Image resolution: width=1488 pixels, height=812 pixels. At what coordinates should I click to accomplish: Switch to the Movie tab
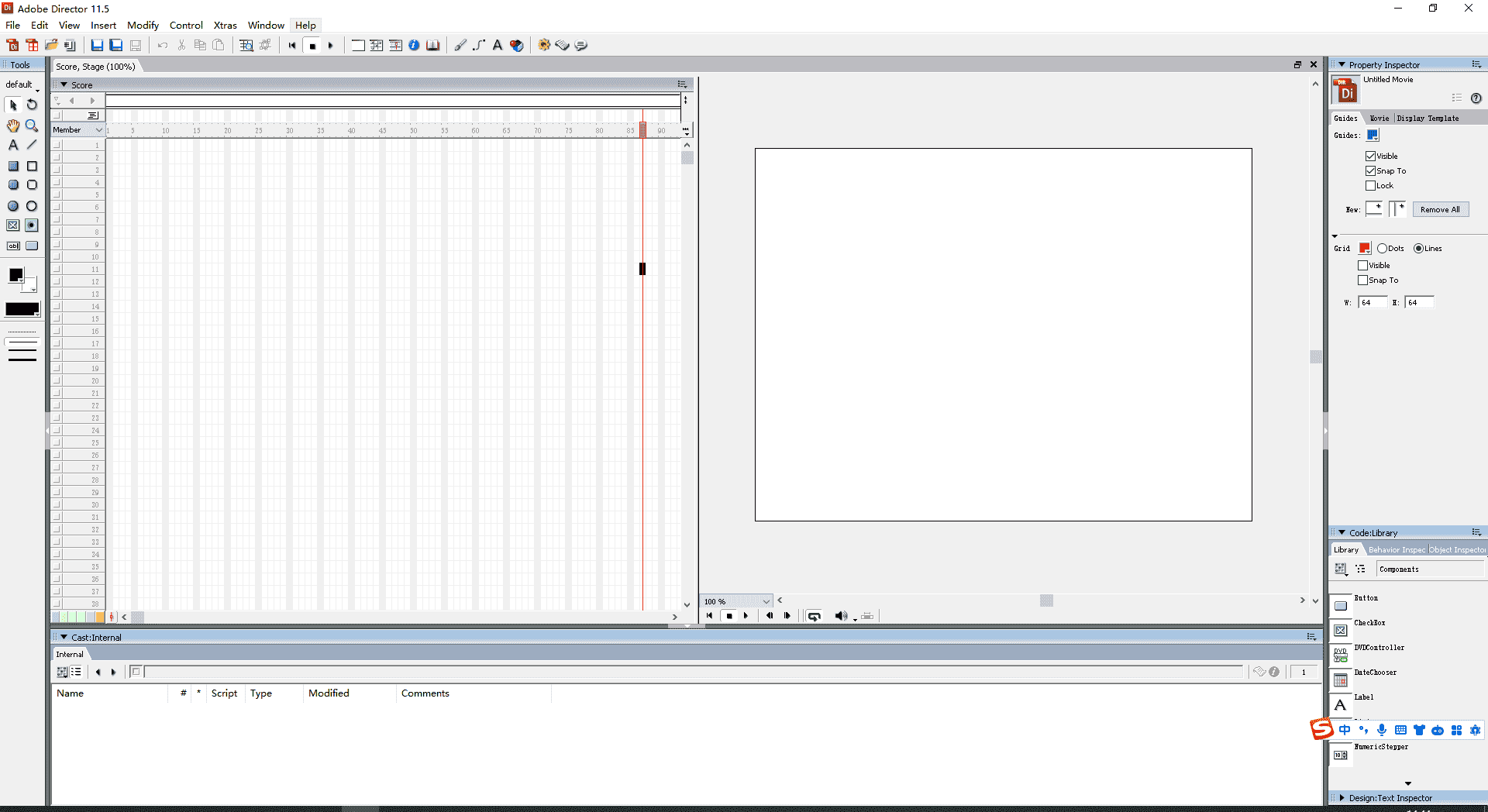pos(1379,119)
